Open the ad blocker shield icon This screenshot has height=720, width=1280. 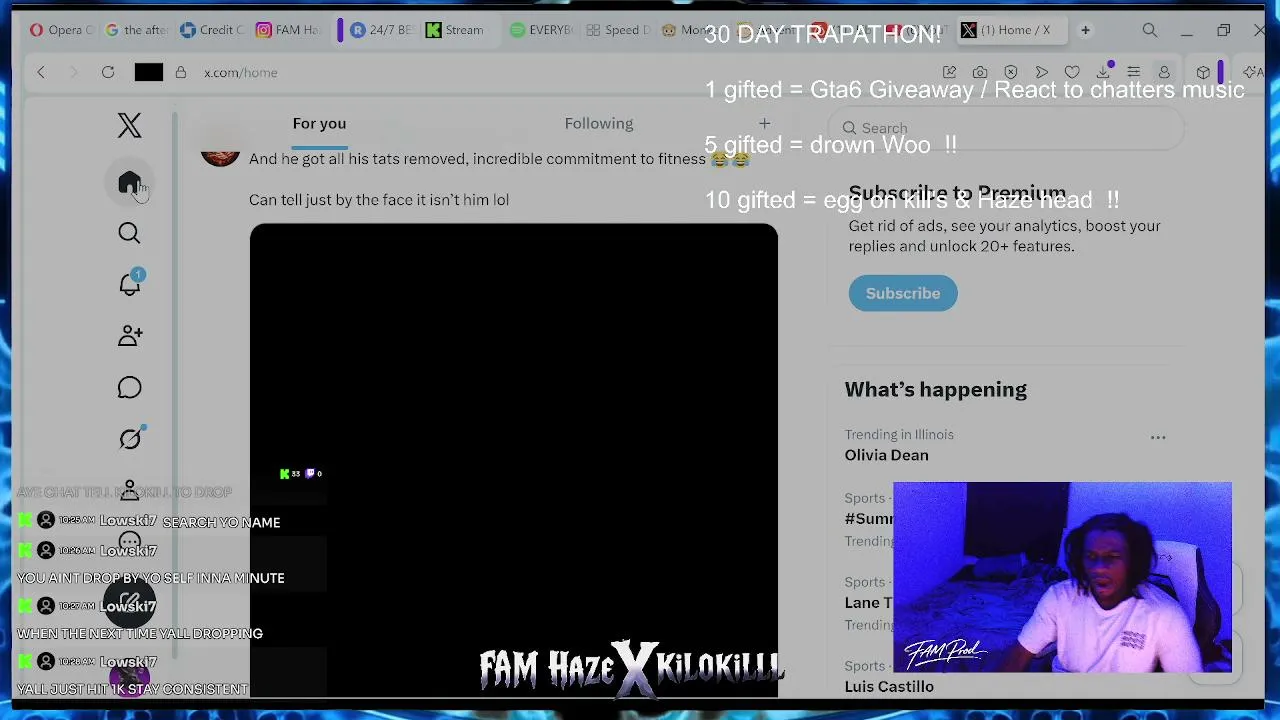[x=1011, y=72]
